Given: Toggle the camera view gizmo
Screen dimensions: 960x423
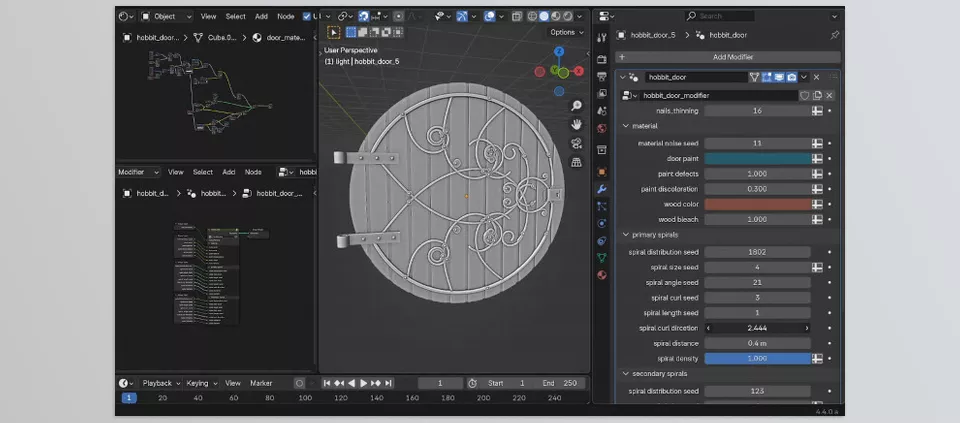Looking at the screenshot, I should [576, 143].
